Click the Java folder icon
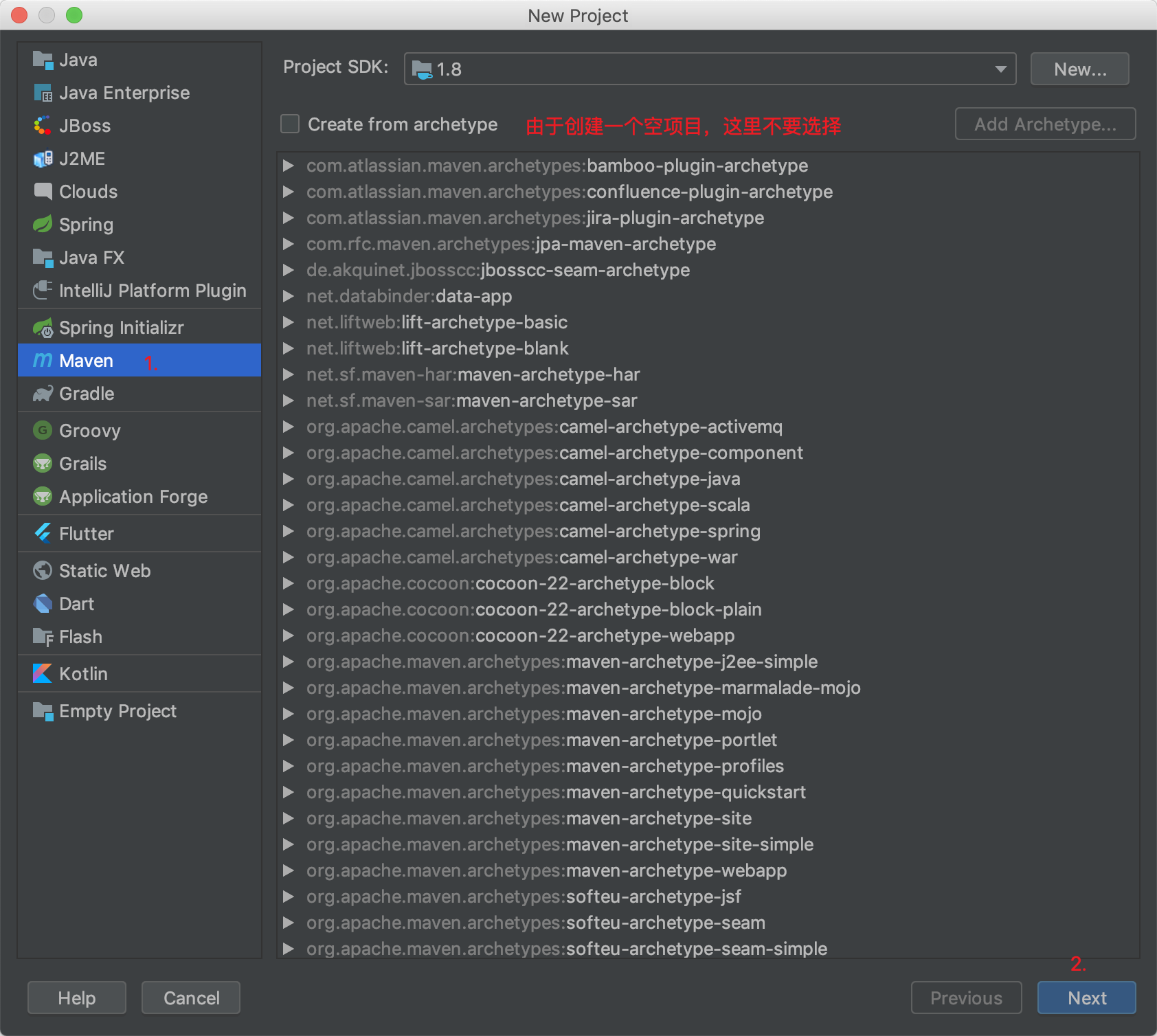This screenshot has height=1036, width=1157. (43, 60)
